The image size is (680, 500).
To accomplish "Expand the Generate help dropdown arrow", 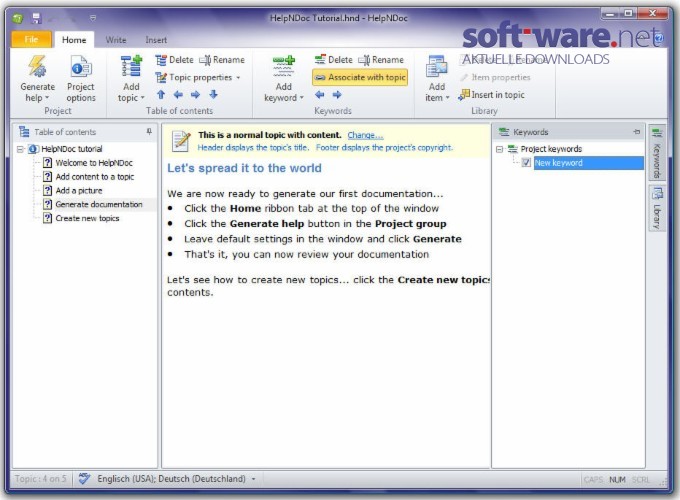I will pyautogui.click(x=47, y=98).
